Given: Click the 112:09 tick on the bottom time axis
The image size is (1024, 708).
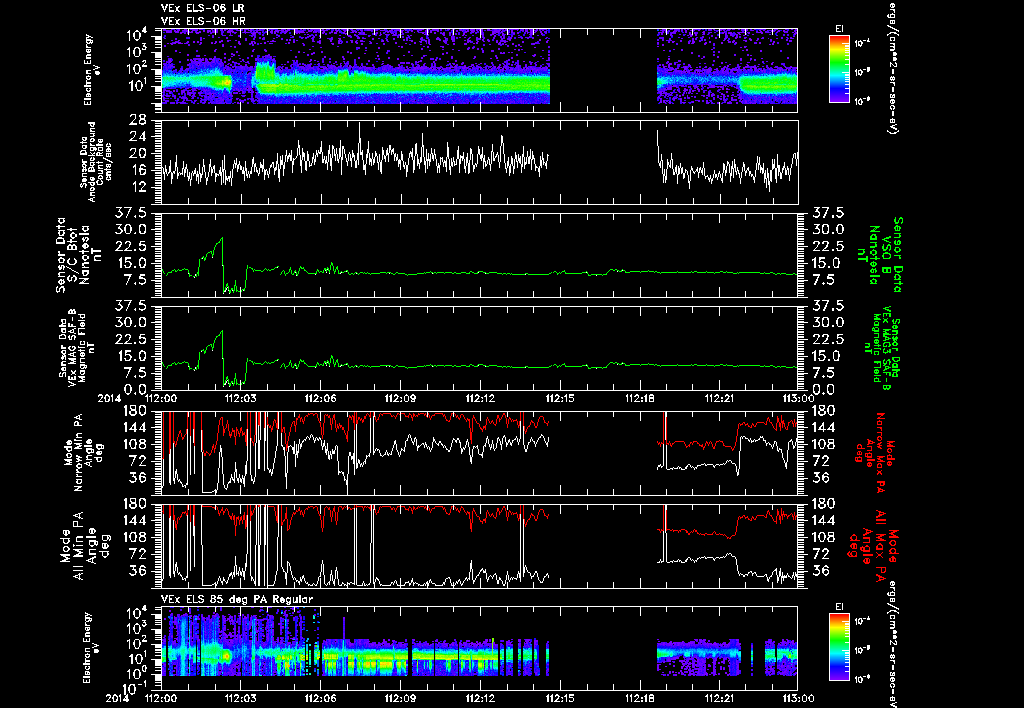Looking at the screenshot, I should point(400,698).
